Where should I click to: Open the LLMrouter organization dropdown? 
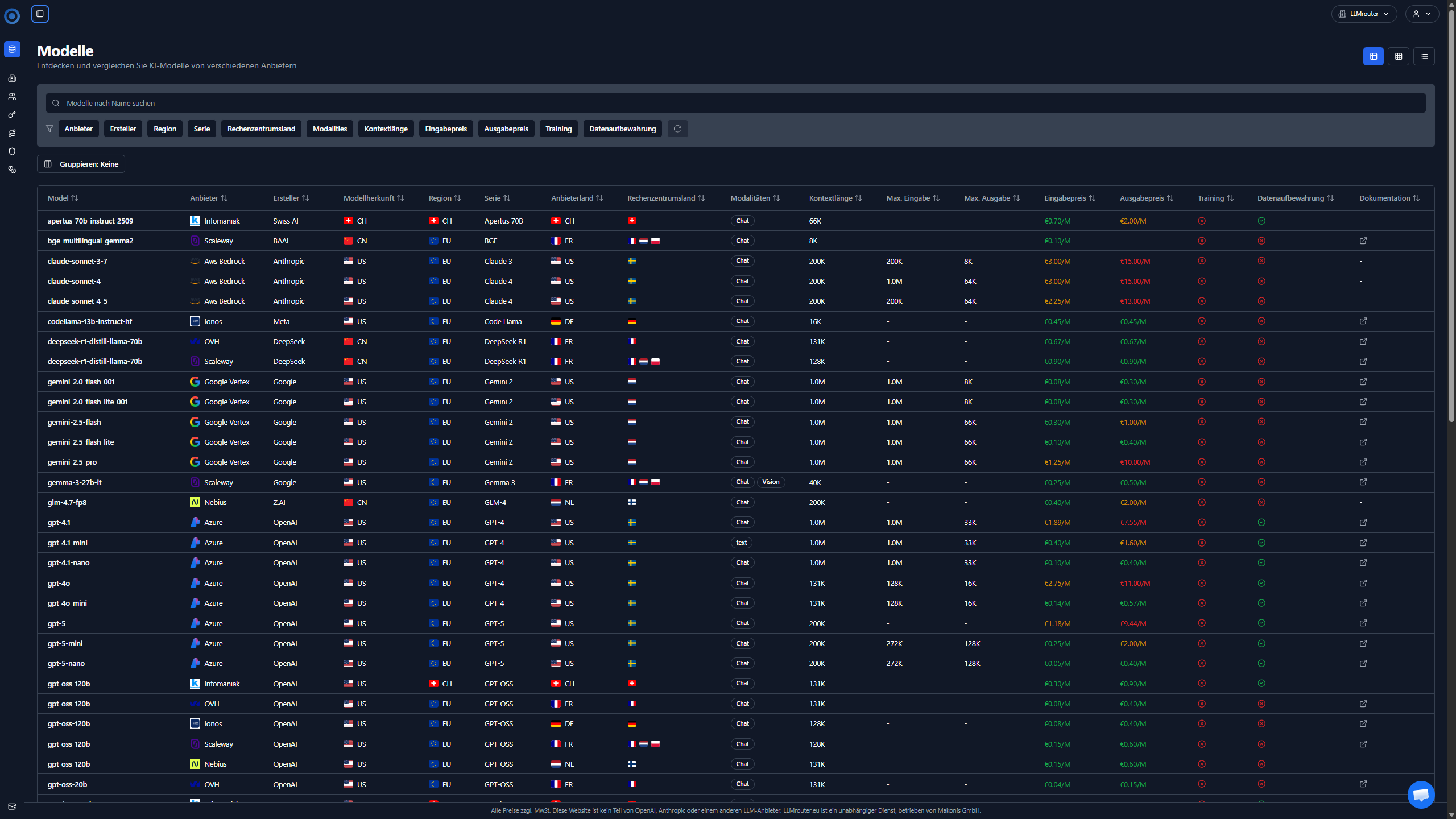1364,14
